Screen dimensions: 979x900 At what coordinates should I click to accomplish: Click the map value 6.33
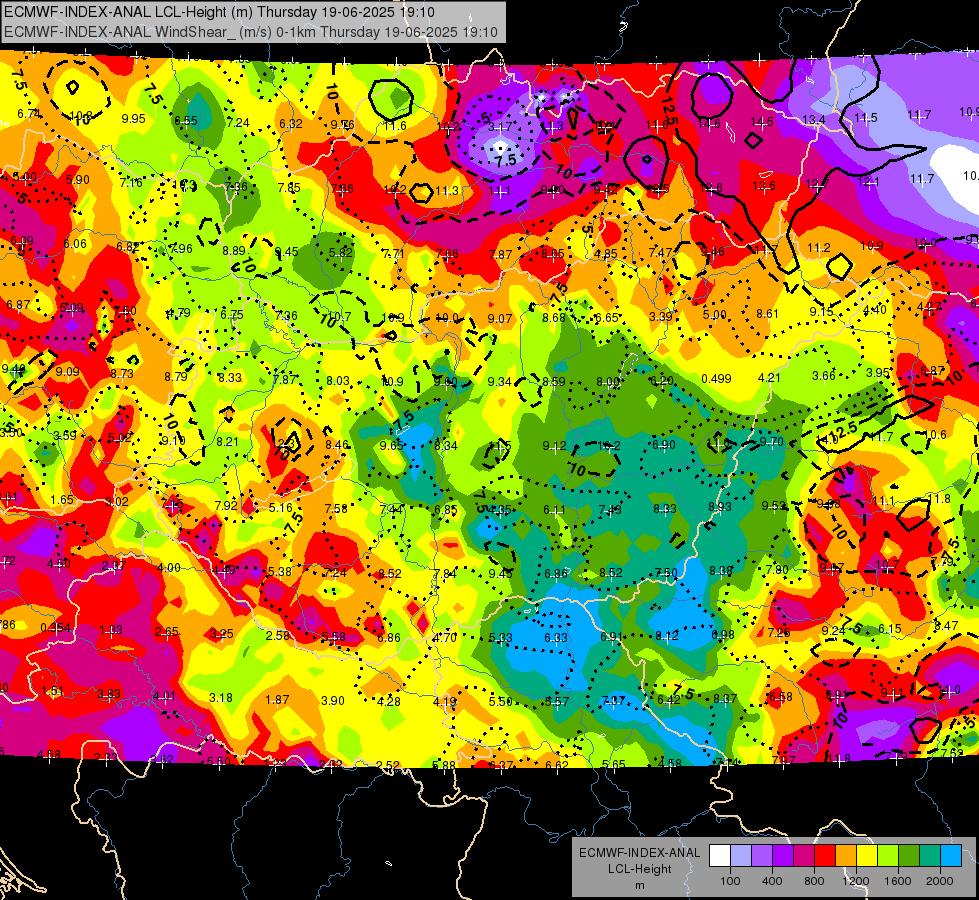pos(556,637)
